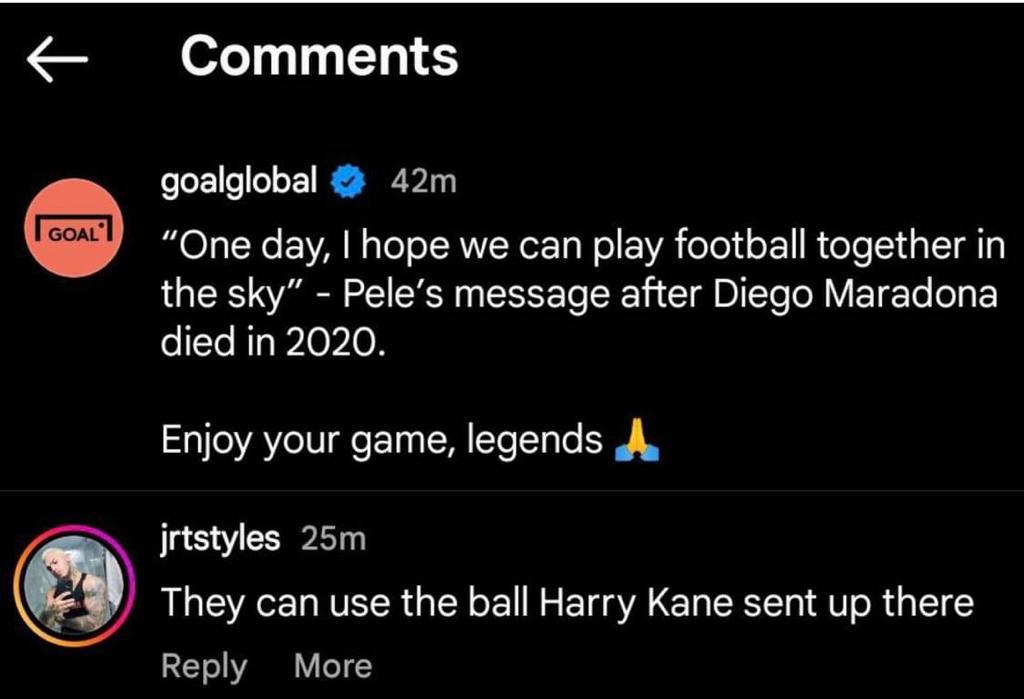
Task: Click the 25m comment timestamp
Action: (x=334, y=540)
